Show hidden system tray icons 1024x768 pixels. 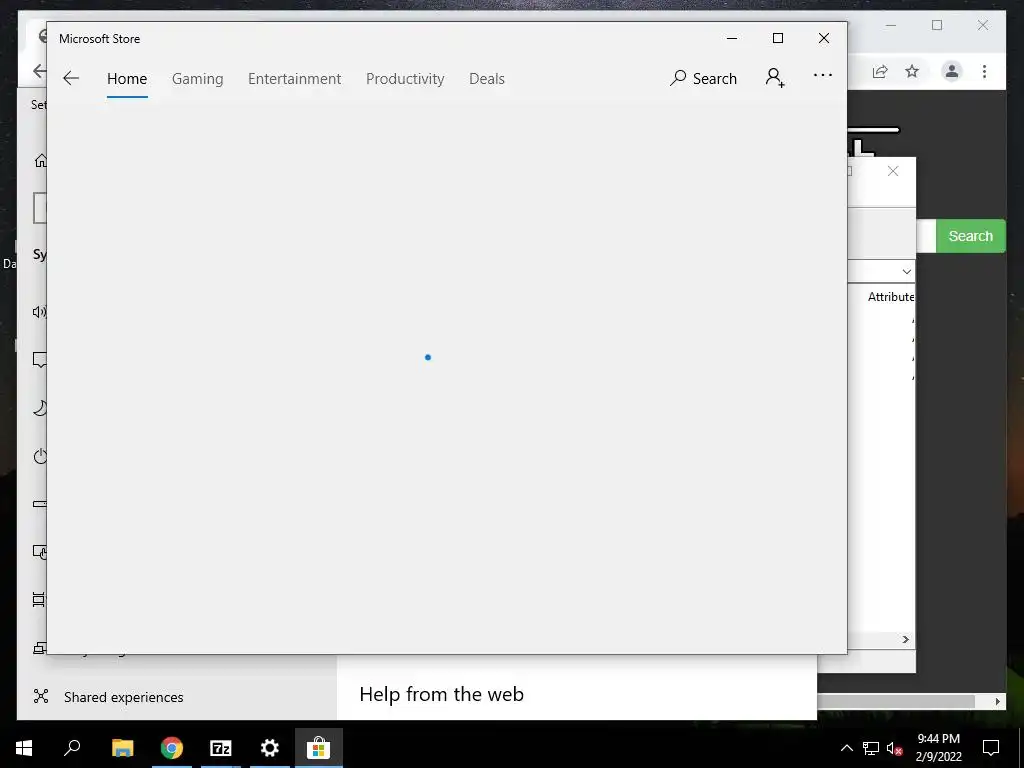coord(846,748)
